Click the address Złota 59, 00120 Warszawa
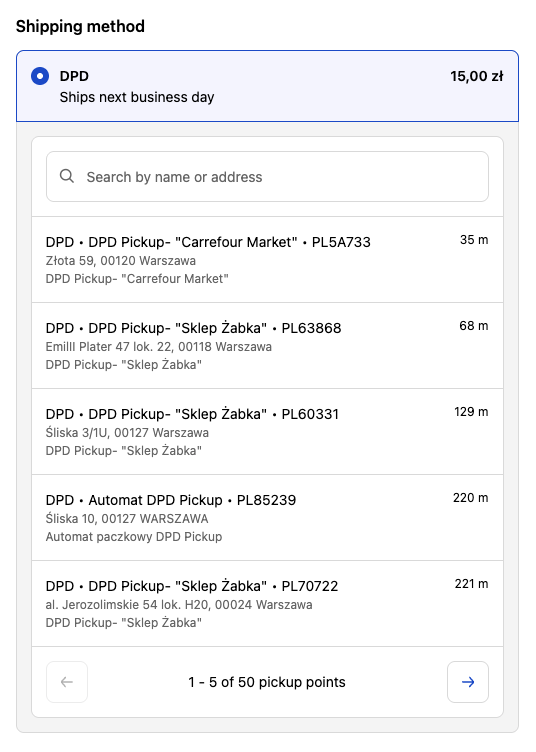 pos(121,260)
